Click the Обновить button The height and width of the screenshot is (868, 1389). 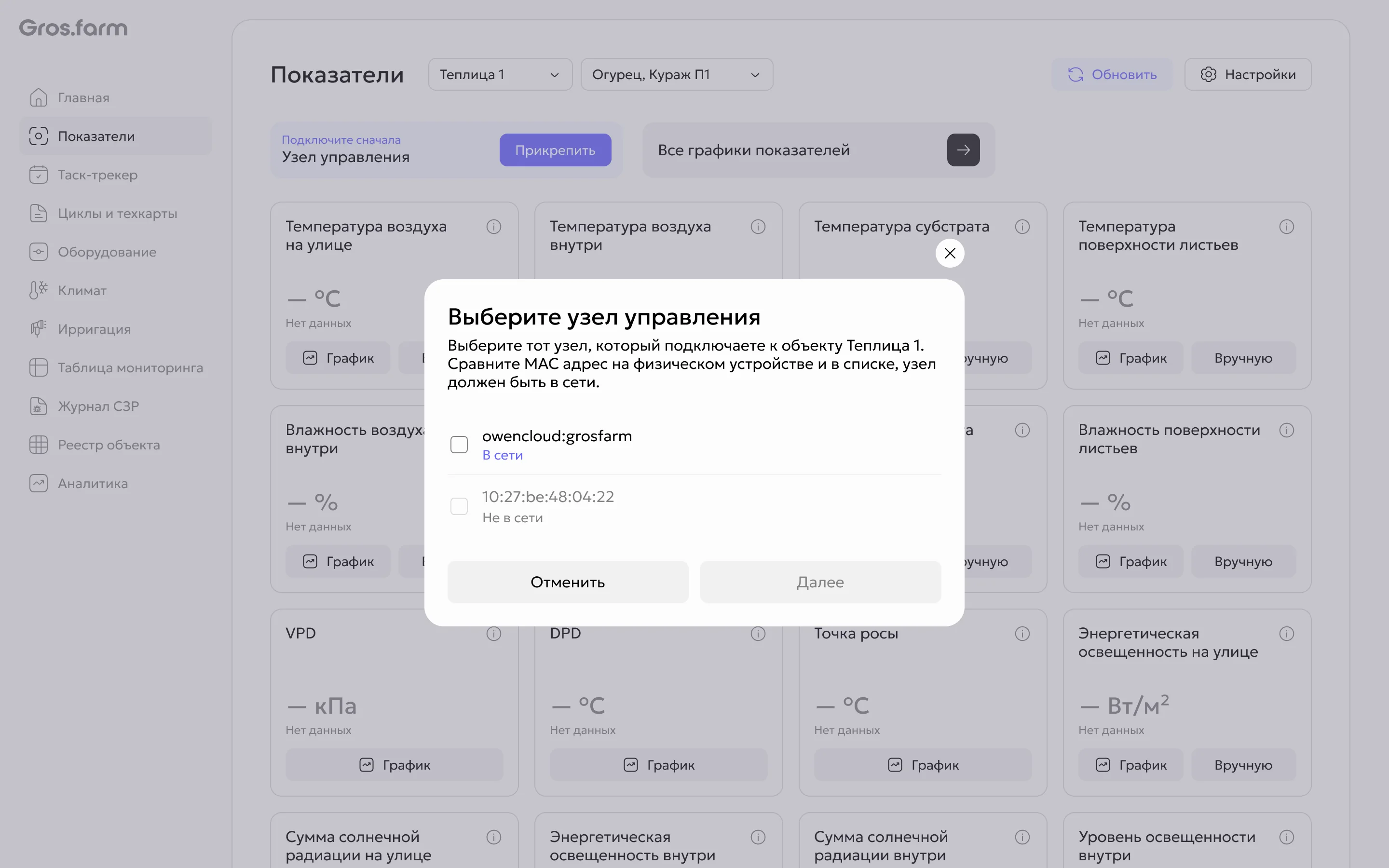(1112, 75)
